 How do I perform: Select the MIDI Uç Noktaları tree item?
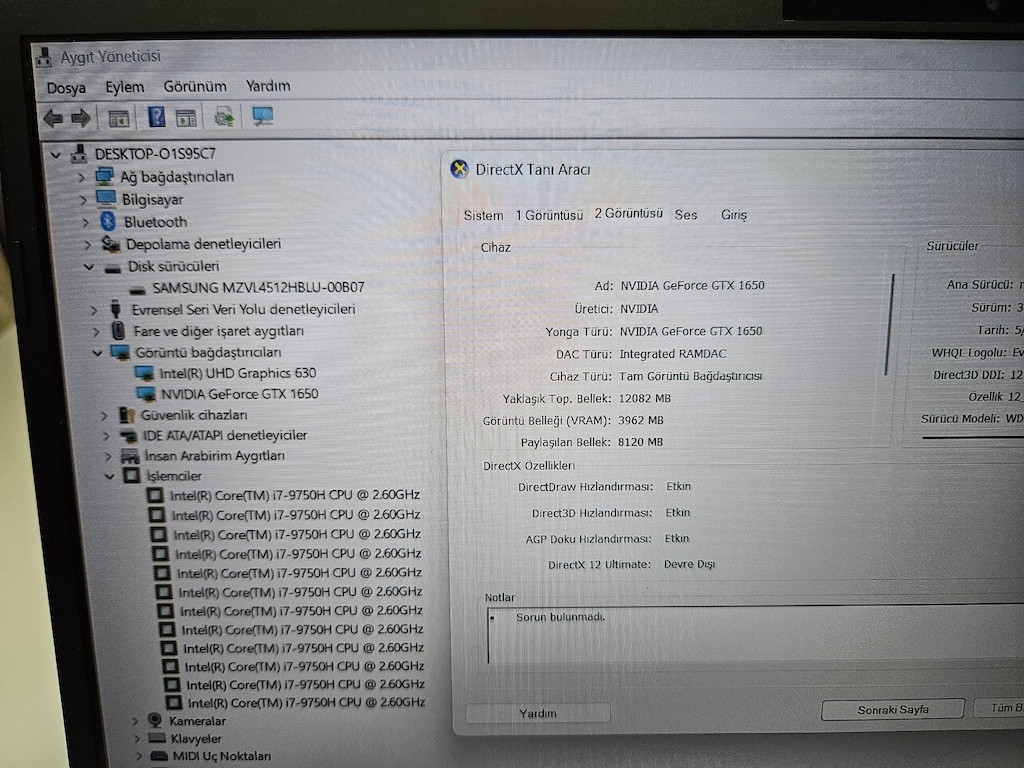[x=221, y=756]
